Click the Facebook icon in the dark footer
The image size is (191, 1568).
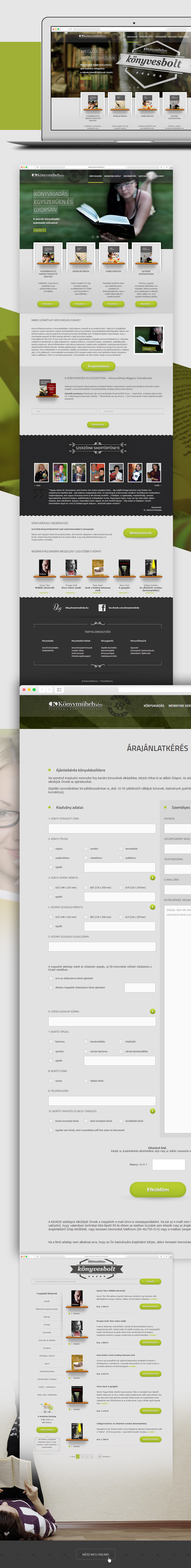coord(102,608)
